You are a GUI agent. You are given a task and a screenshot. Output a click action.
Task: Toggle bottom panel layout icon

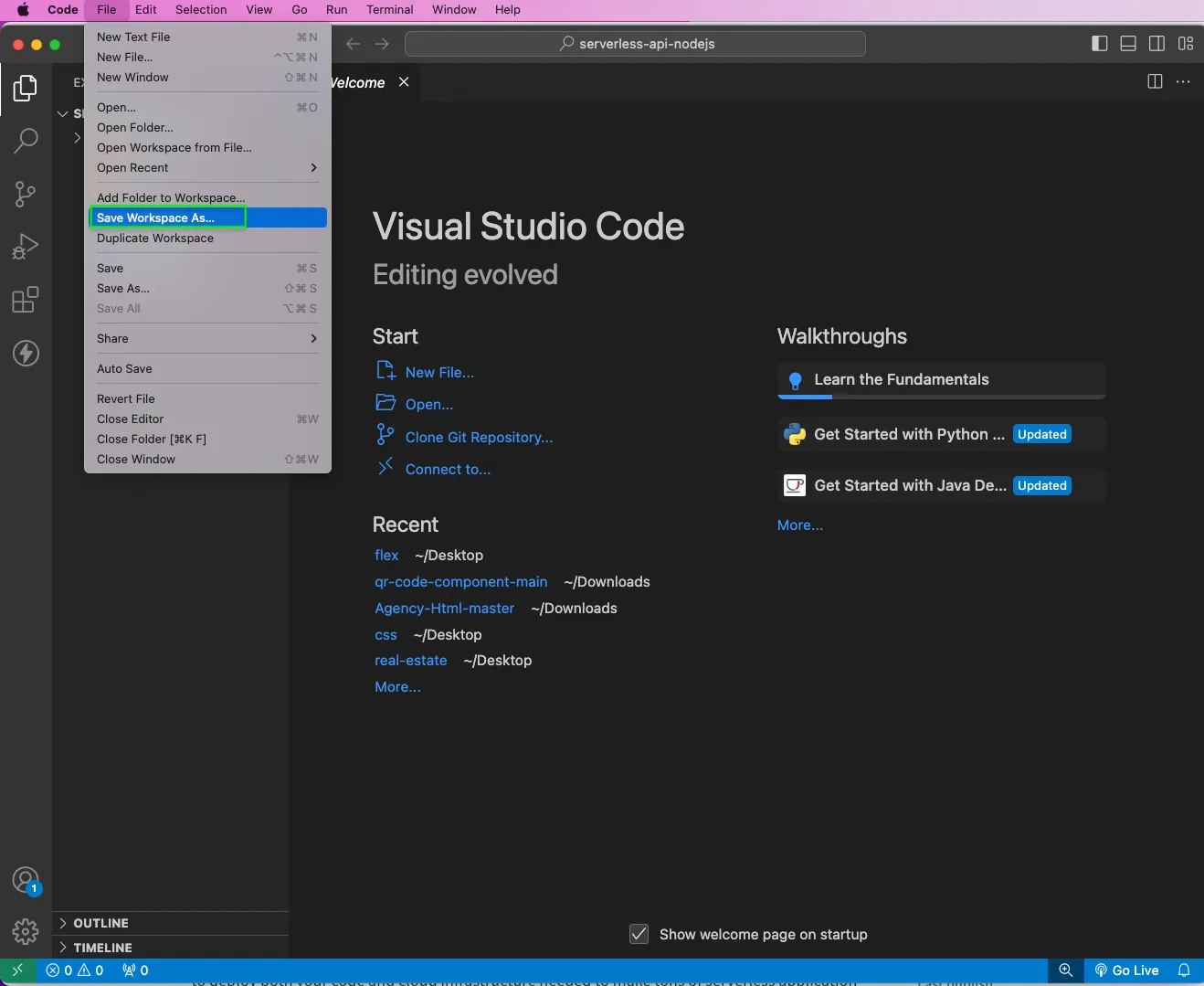(x=1128, y=44)
